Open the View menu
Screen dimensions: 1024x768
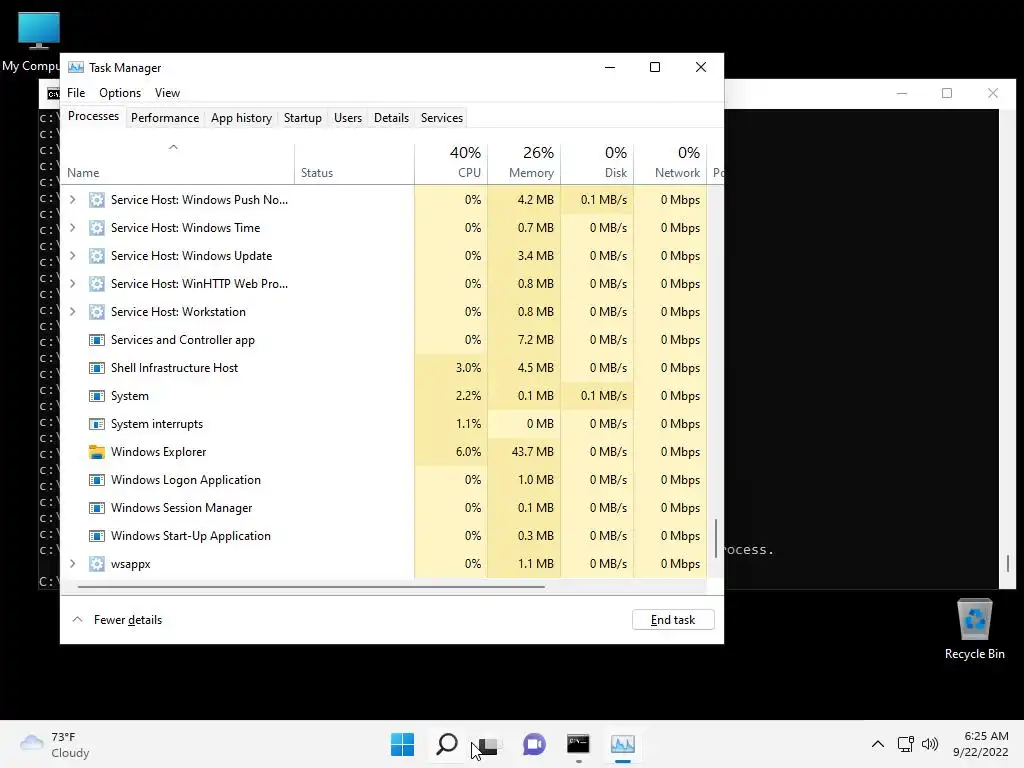tap(167, 93)
